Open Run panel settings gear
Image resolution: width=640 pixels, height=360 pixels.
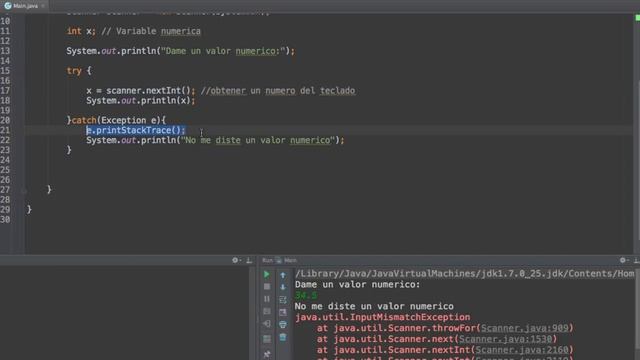623,260
